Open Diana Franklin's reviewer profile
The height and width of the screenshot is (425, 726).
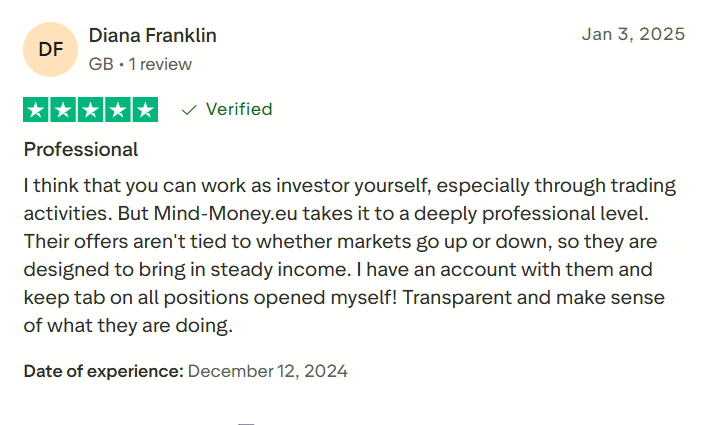[152, 35]
